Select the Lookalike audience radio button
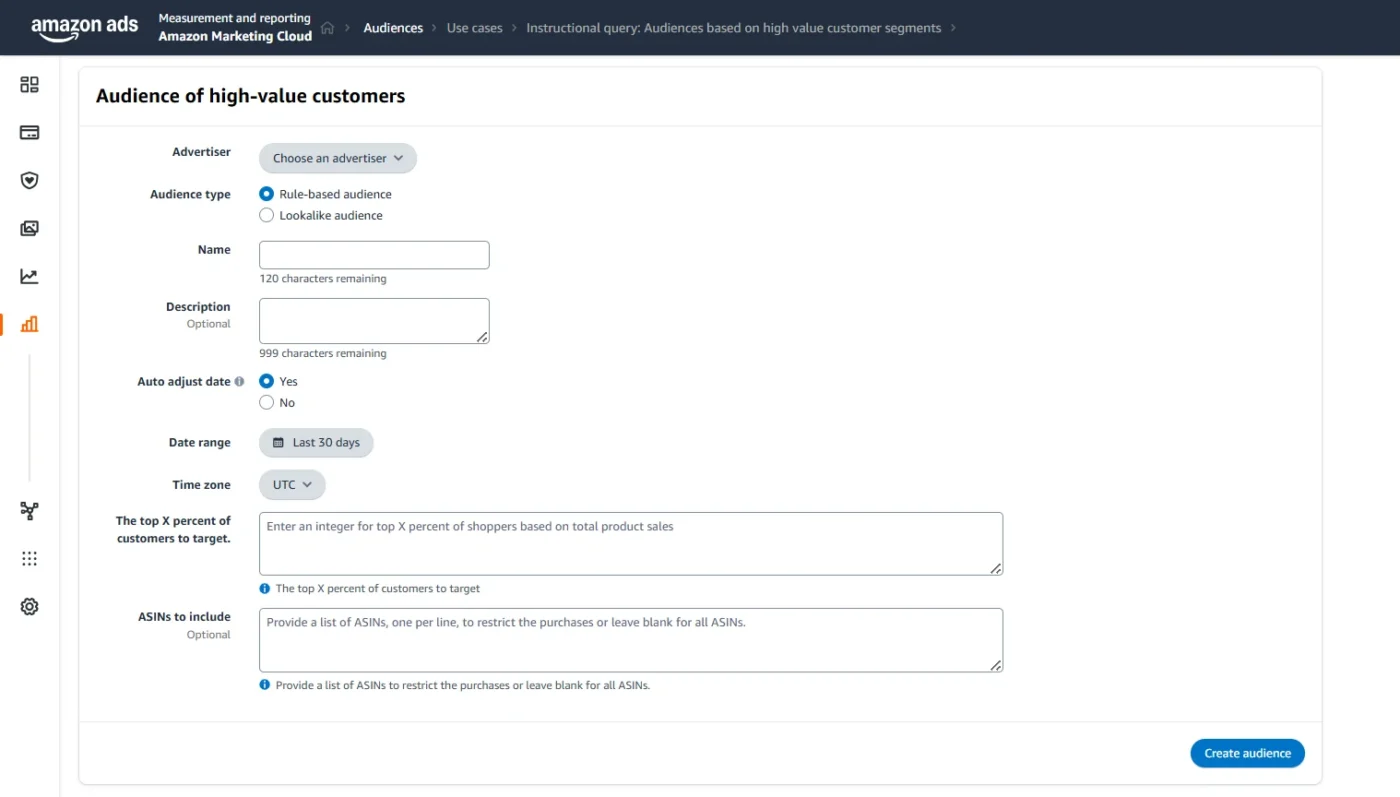 pos(267,215)
